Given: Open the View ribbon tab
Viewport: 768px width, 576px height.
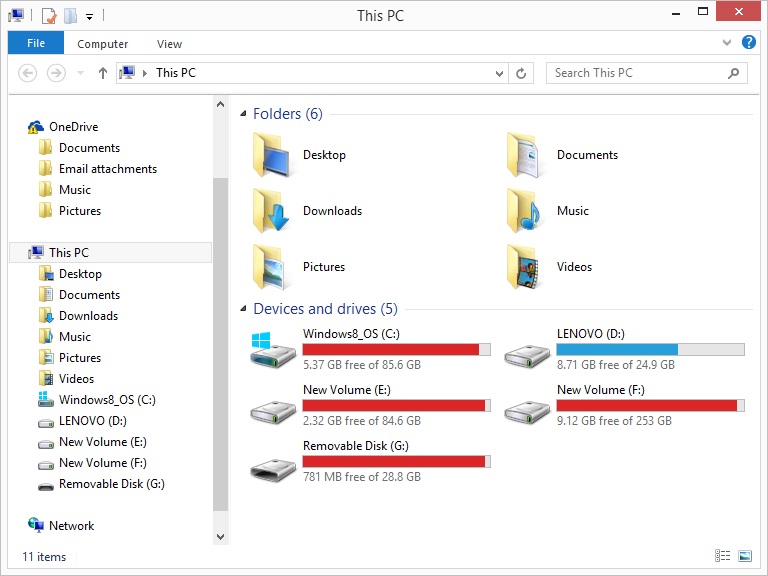Looking at the screenshot, I should 169,44.
